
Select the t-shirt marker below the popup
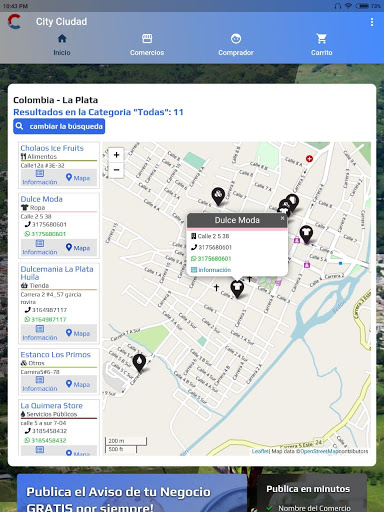coord(237,289)
